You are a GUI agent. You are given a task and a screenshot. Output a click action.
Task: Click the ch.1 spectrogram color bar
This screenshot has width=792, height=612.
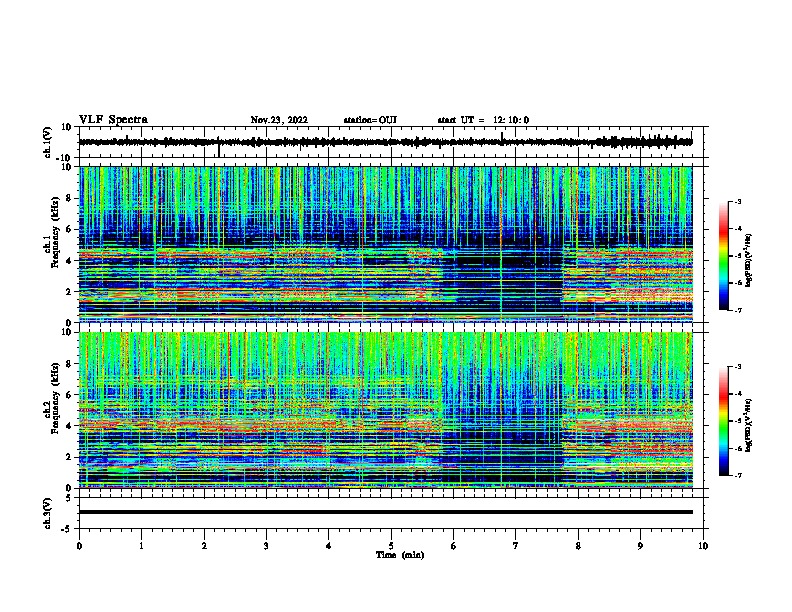[724, 256]
